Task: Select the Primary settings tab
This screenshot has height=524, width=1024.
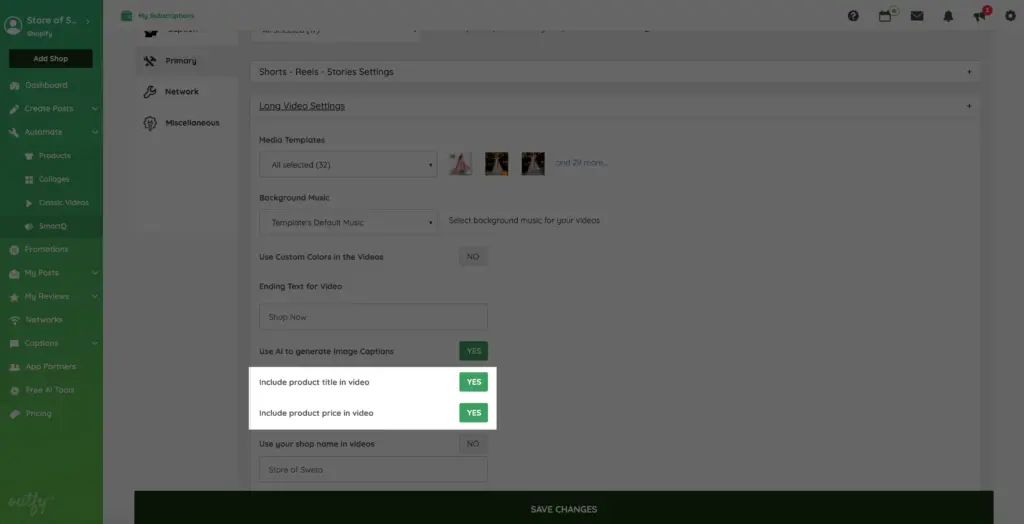Action: point(181,61)
